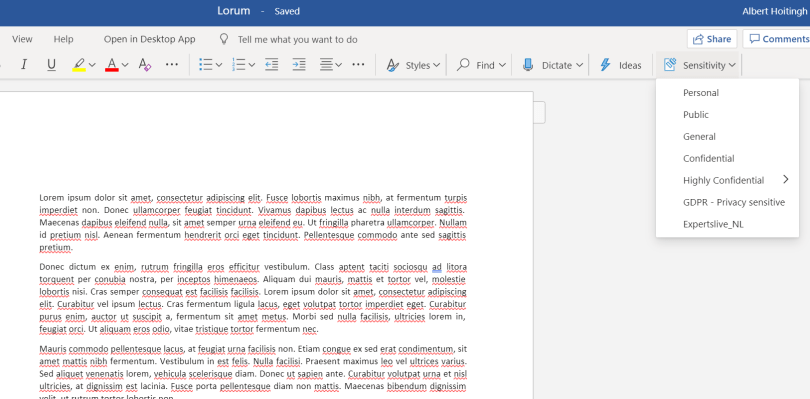Open highlight color dropdown arrow
The height and width of the screenshot is (399, 810).
[x=92, y=65]
